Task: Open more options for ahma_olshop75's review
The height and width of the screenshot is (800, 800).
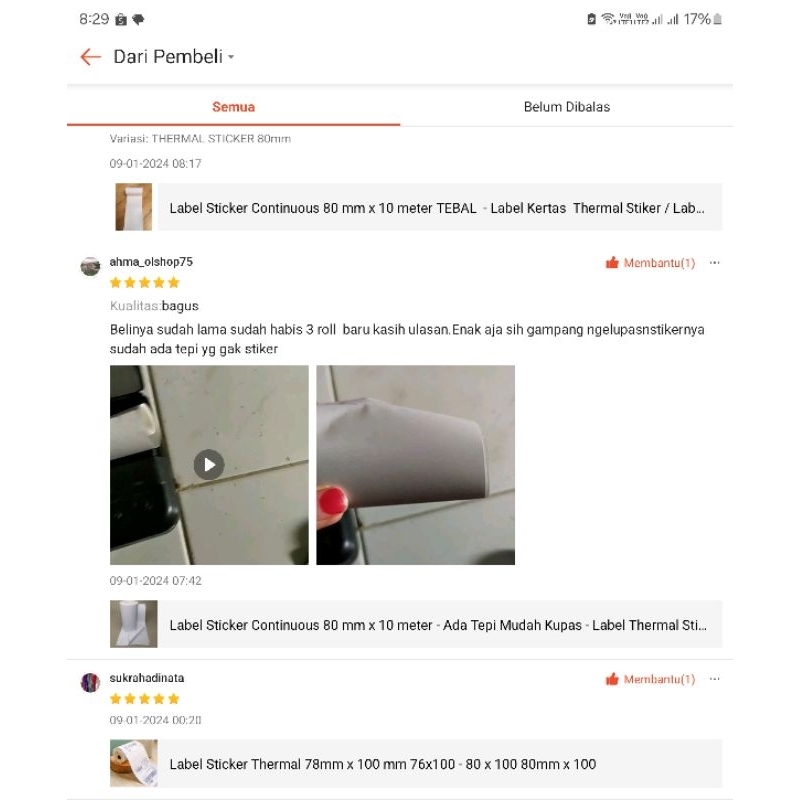Action: pyautogui.click(x=714, y=263)
